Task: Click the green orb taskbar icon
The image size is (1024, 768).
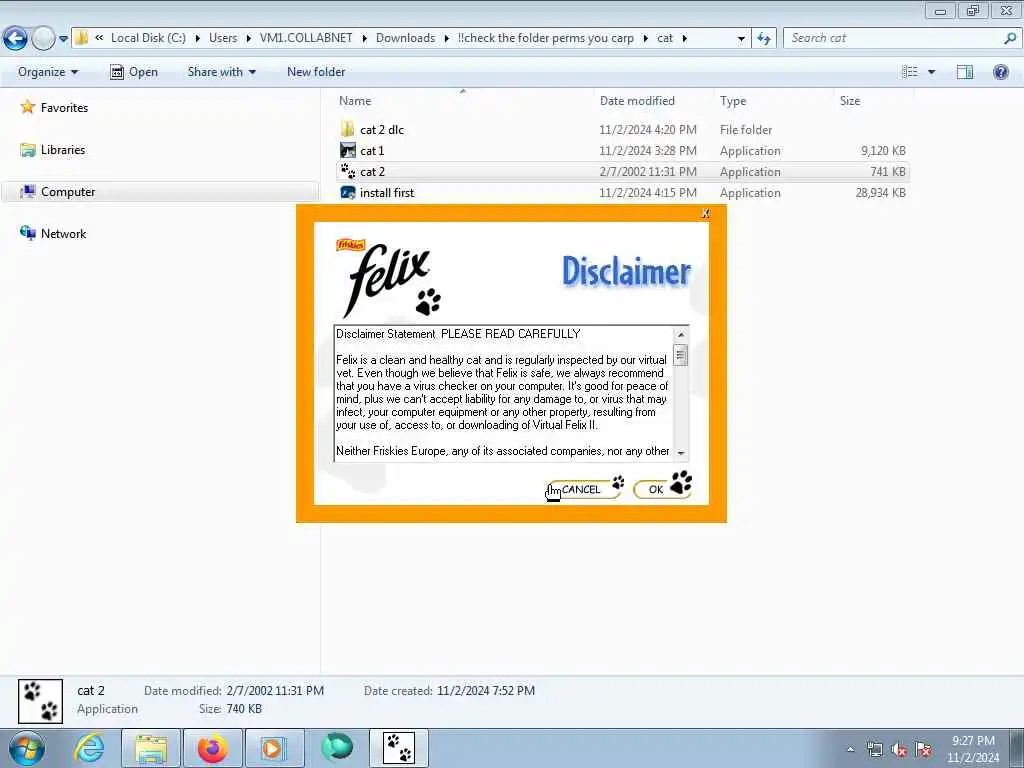Action: [337, 747]
